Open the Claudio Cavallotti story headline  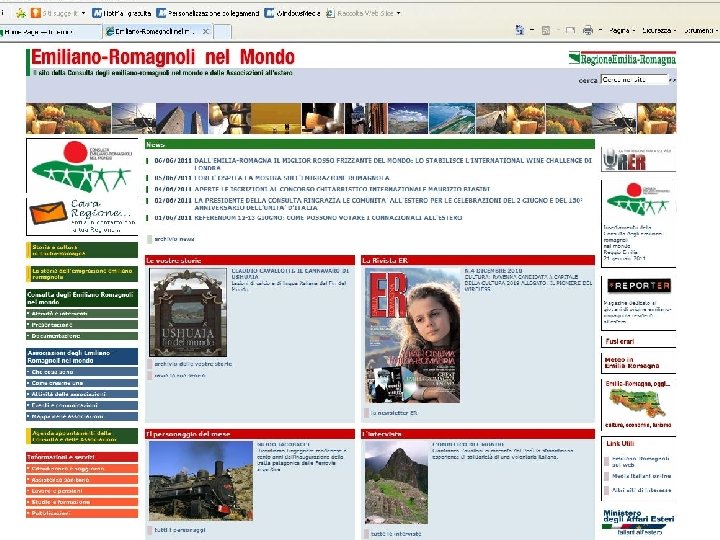point(290,274)
